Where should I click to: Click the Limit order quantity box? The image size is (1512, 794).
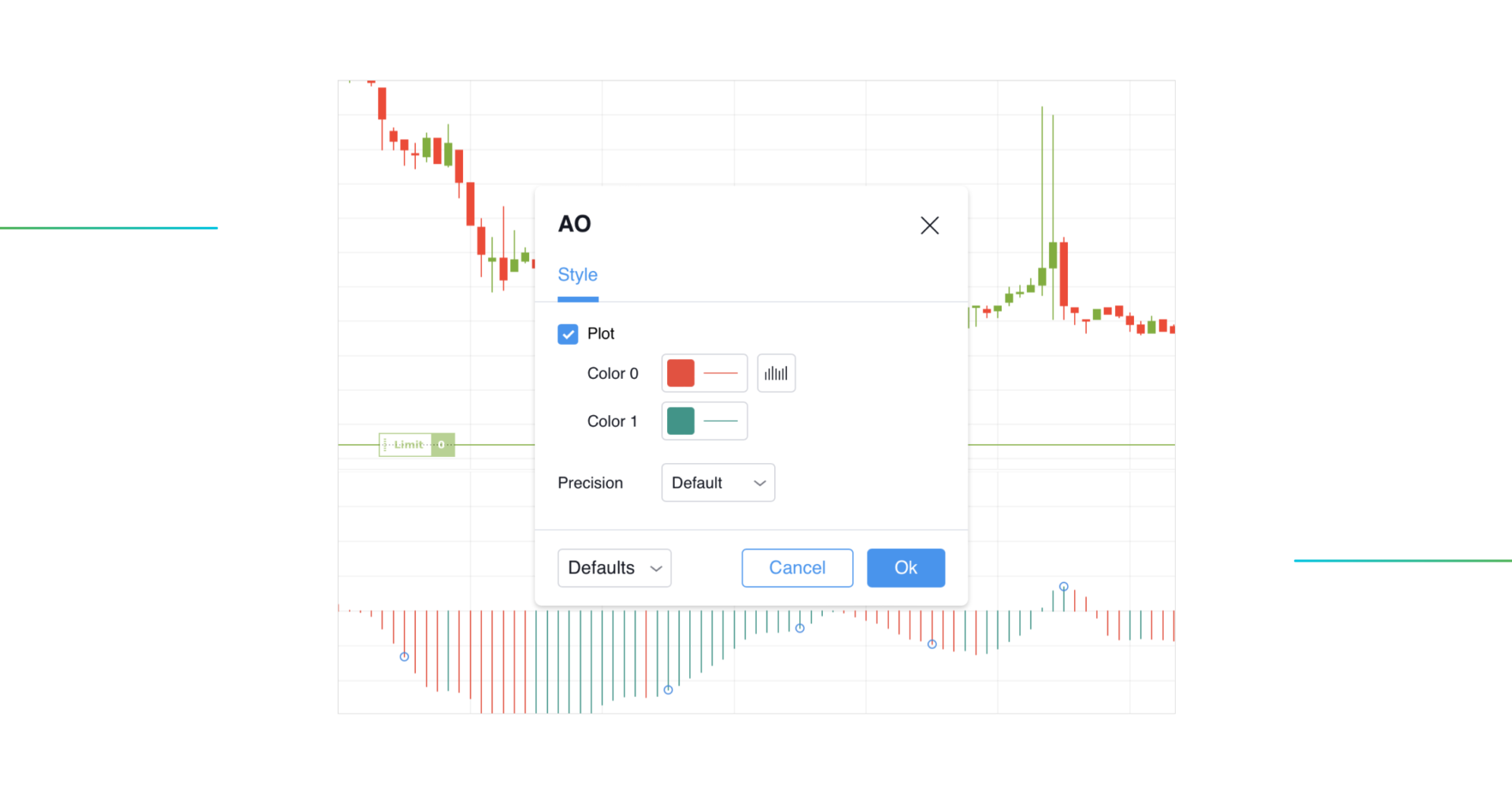(443, 445)
